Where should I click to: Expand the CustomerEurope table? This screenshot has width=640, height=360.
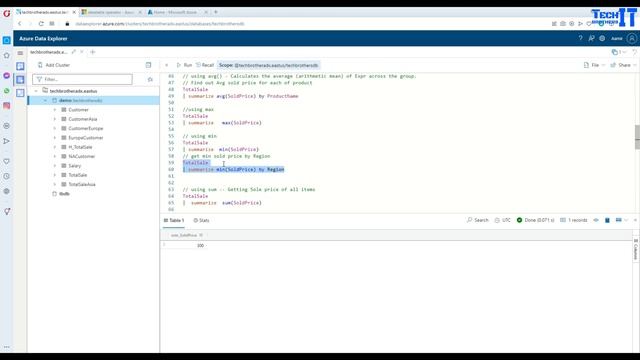55,128
